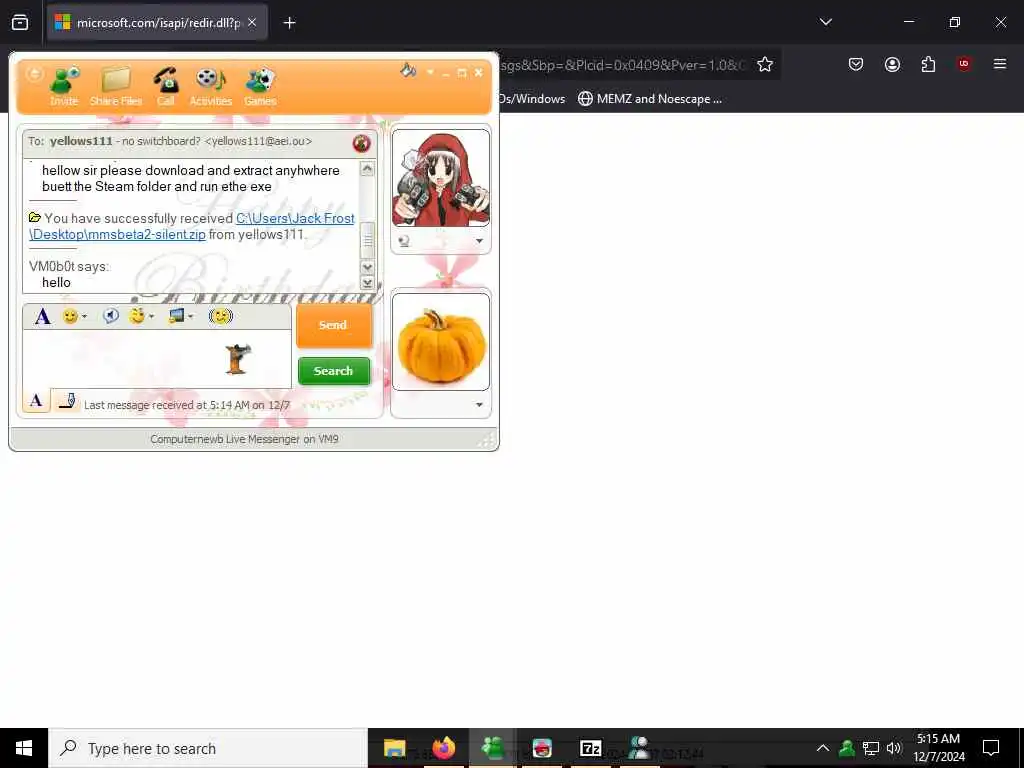
Task: Click the contact's anime display picture
Action: click(441, 178)
